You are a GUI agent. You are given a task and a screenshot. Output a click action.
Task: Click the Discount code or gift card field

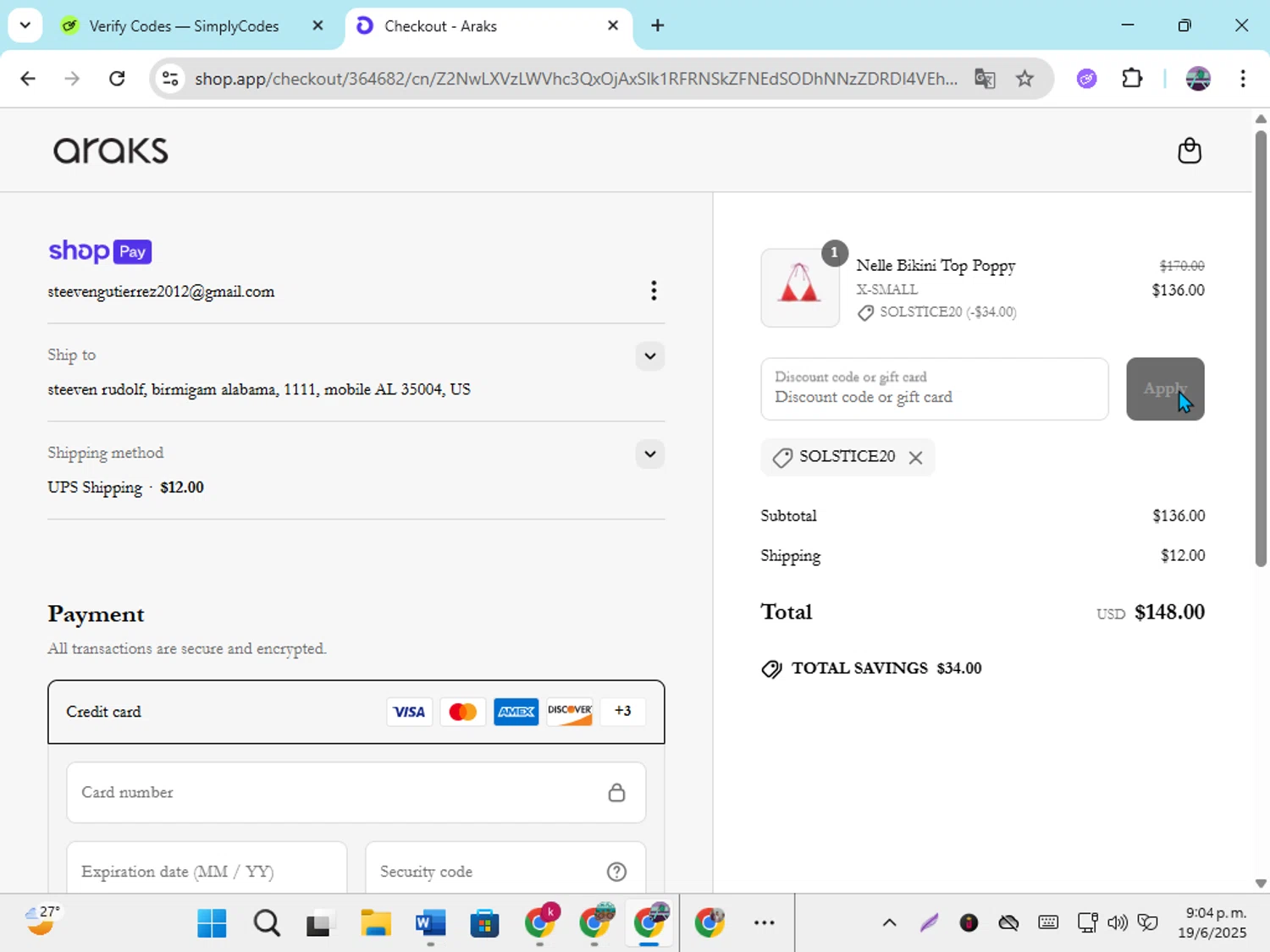click(934, 389)
